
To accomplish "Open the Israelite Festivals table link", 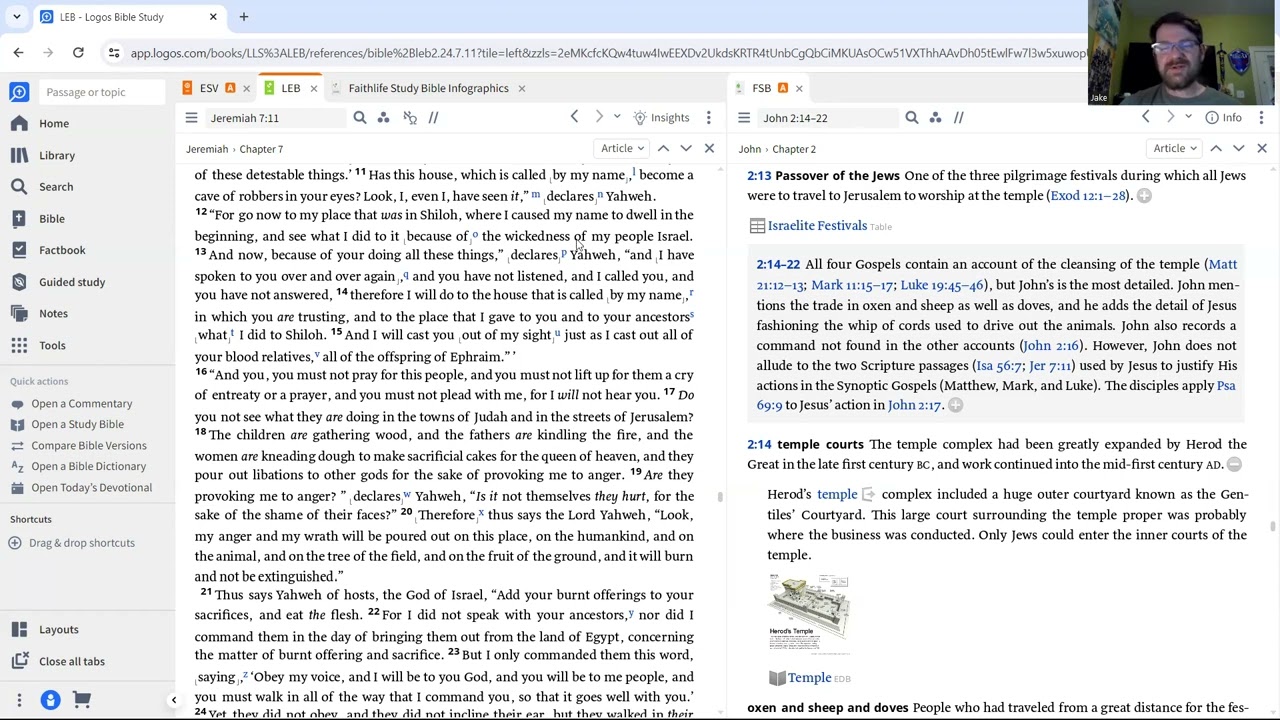I will [x=817, y=226].
